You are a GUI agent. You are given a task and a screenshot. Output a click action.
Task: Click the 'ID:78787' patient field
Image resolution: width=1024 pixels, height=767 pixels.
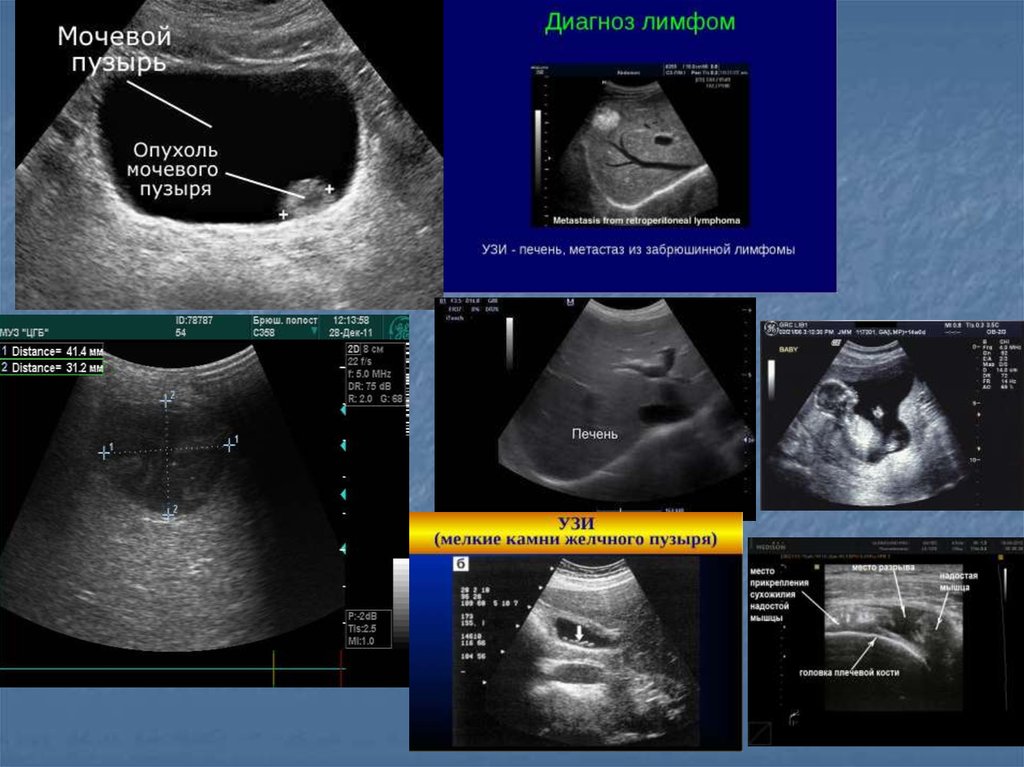click(194, 321)
